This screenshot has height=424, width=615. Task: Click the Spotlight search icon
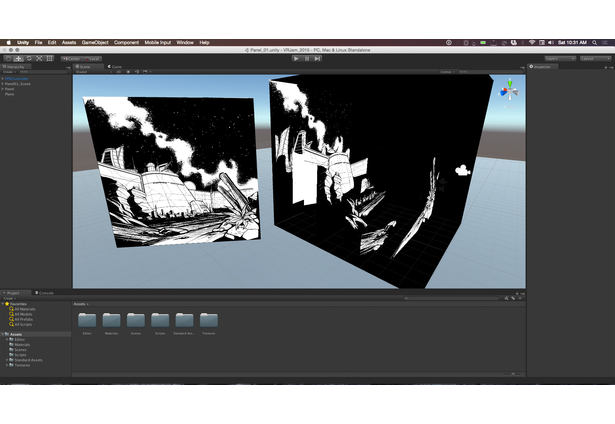(595, 42)
